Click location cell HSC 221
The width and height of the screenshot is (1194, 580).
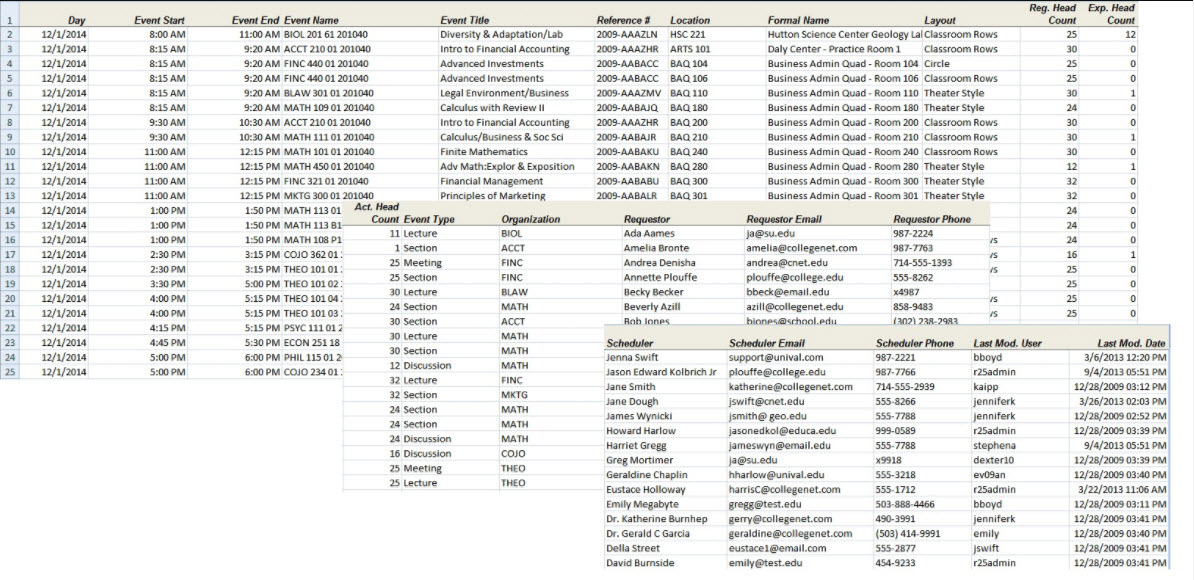coord(688,35)
